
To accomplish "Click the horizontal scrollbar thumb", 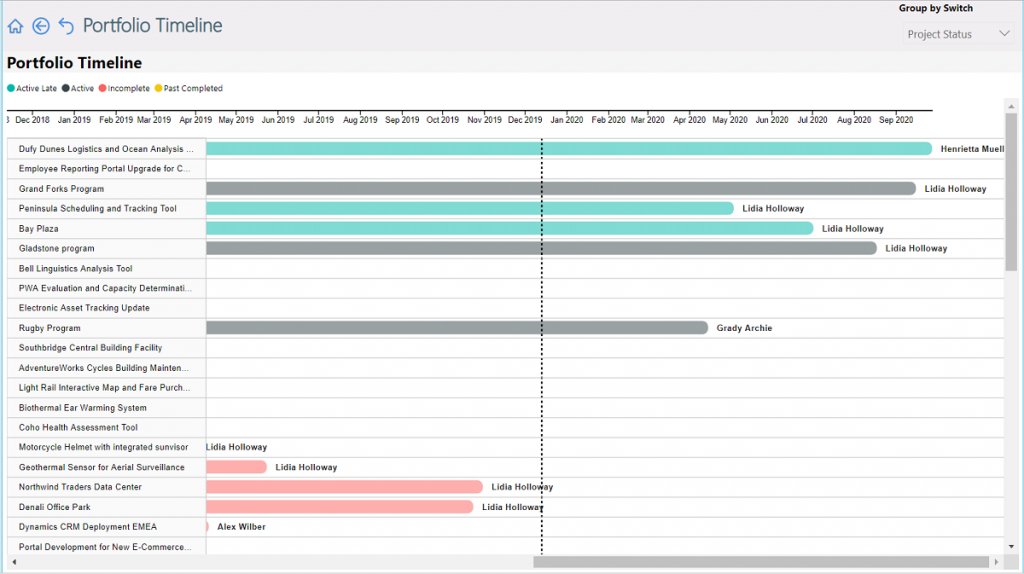I will coord(761,562).
